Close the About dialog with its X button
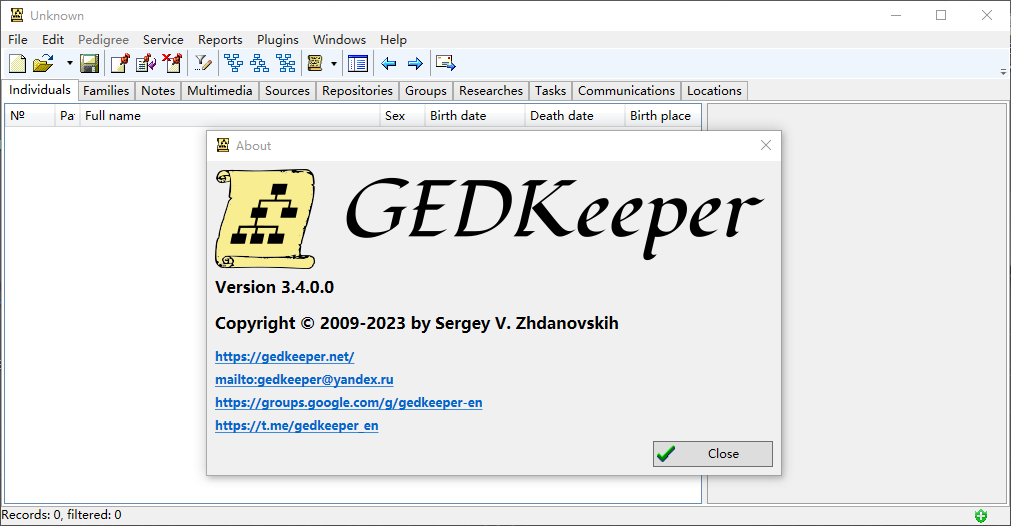Screen dimensions: 1011x526 point(765,146)
